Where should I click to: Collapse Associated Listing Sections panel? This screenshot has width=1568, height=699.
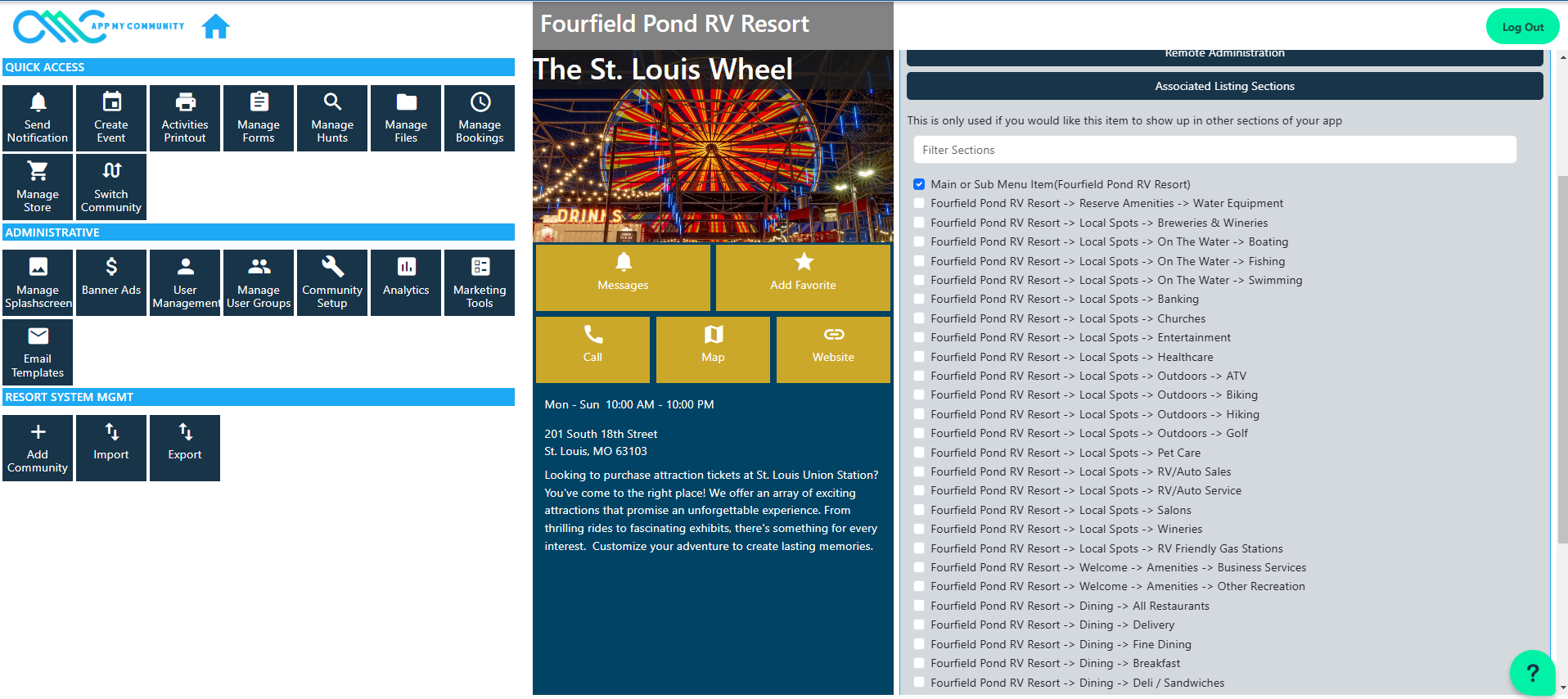[x=1224, y=86]
